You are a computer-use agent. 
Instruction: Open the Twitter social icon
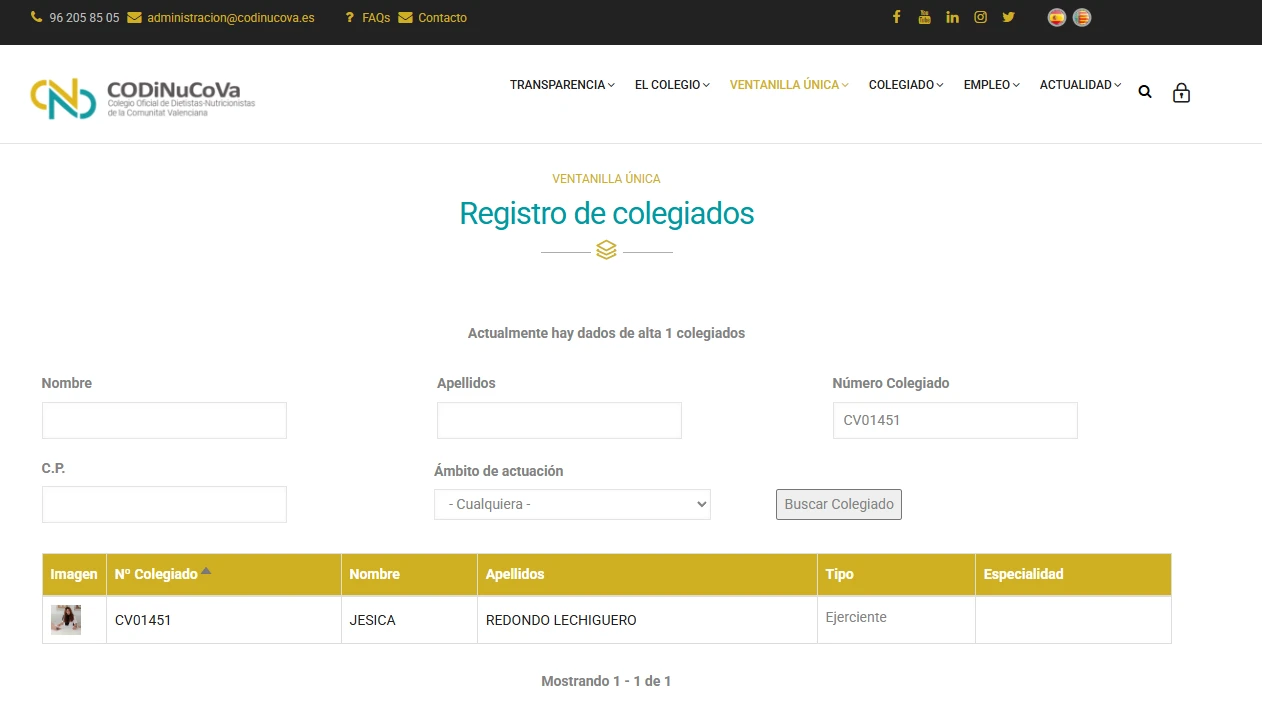[x=1008, y=17]
